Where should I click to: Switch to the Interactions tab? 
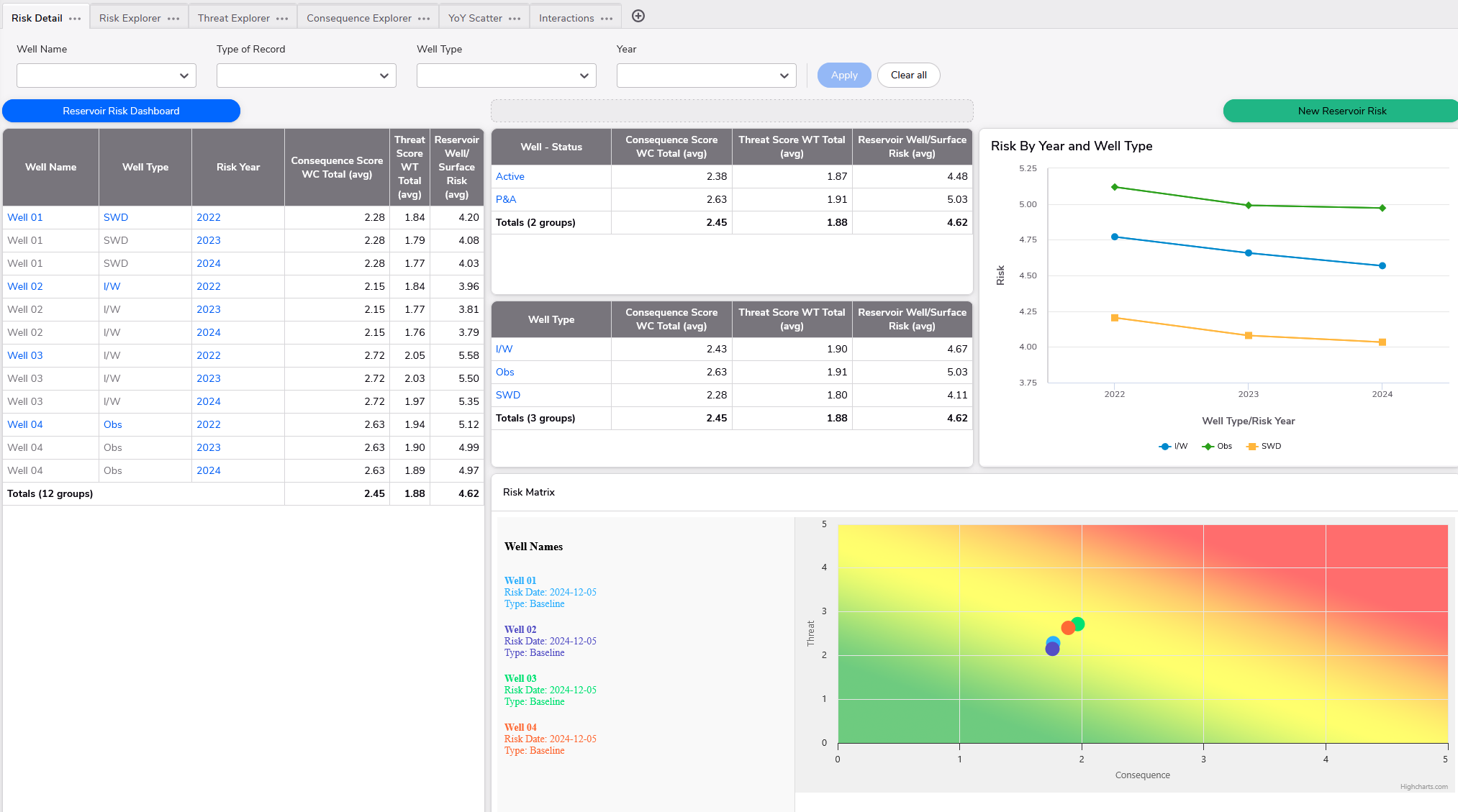pyautogui.click(x=566, y=18)
